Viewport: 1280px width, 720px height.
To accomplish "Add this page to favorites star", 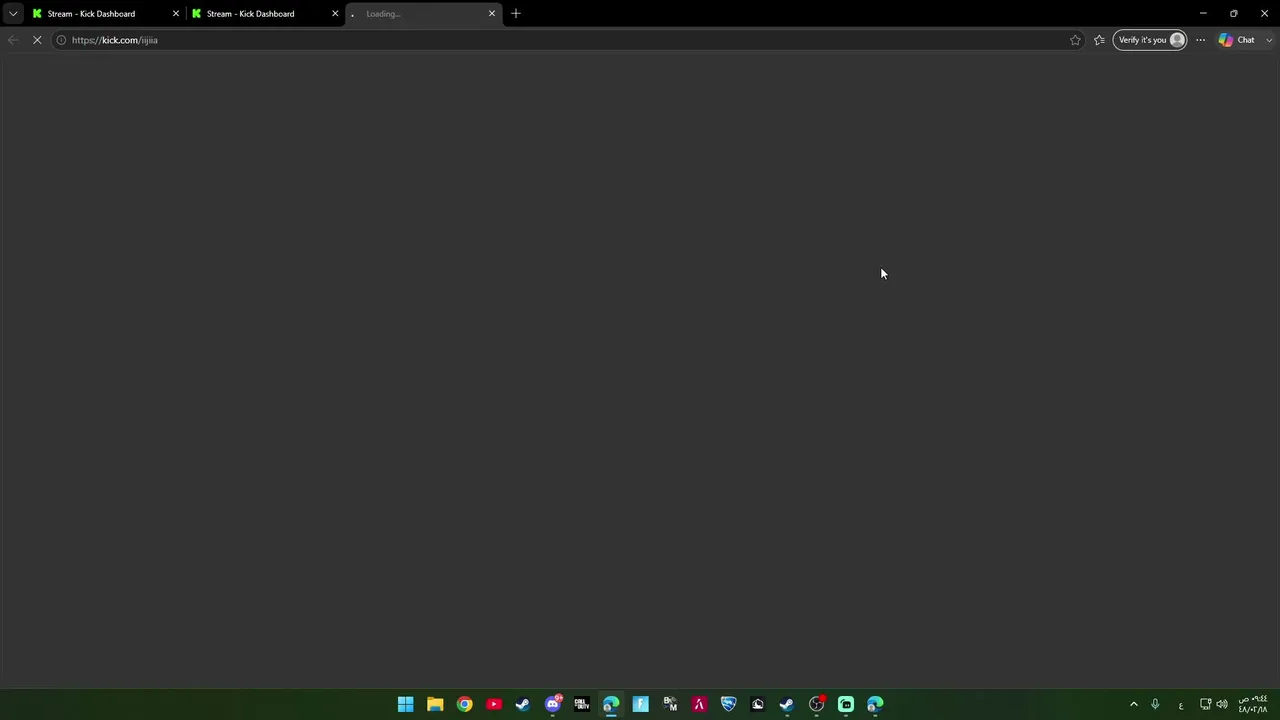I will coord(1075,40).
